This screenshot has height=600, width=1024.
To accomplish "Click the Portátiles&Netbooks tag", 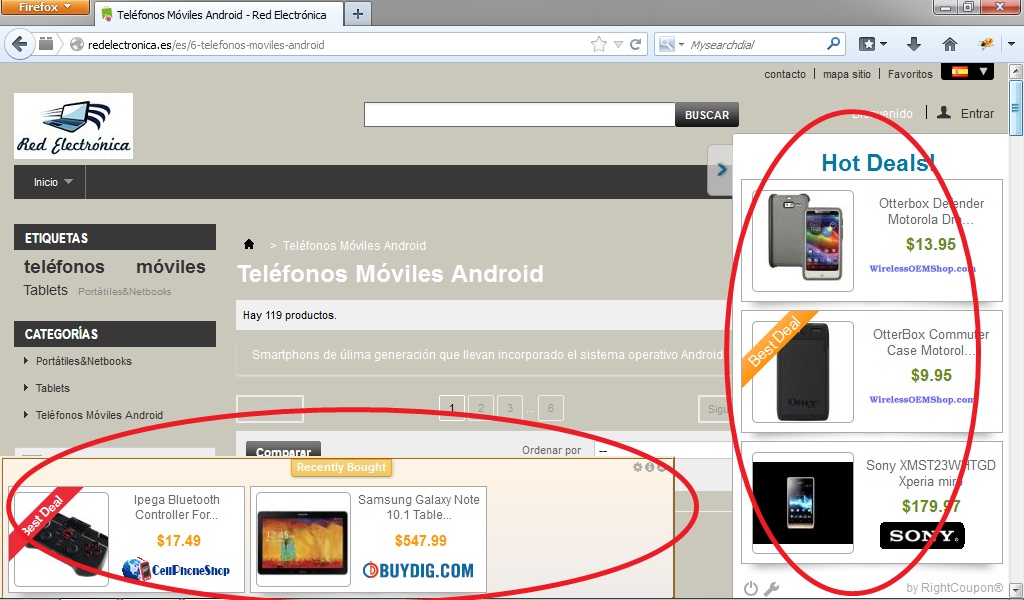I will tap(124, 291).
